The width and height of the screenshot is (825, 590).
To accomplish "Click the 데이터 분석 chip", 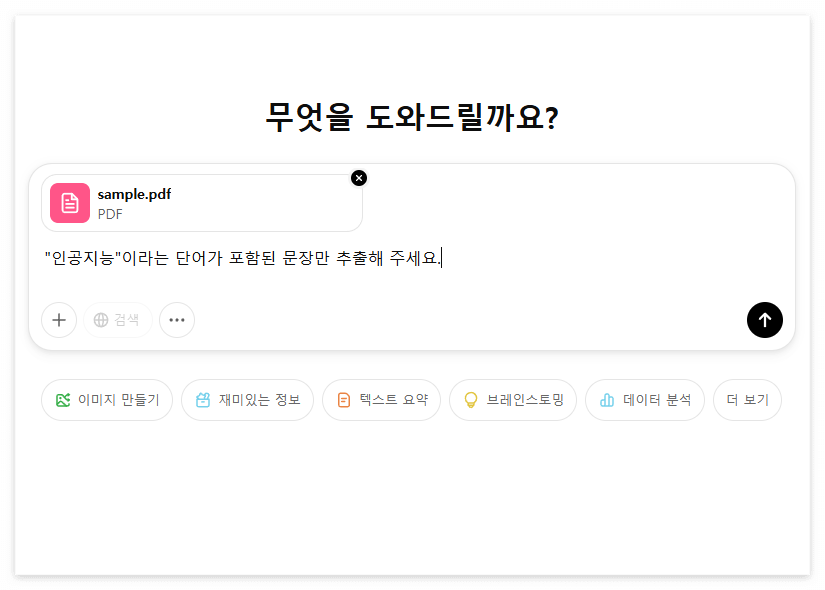I will click(645, 399).
